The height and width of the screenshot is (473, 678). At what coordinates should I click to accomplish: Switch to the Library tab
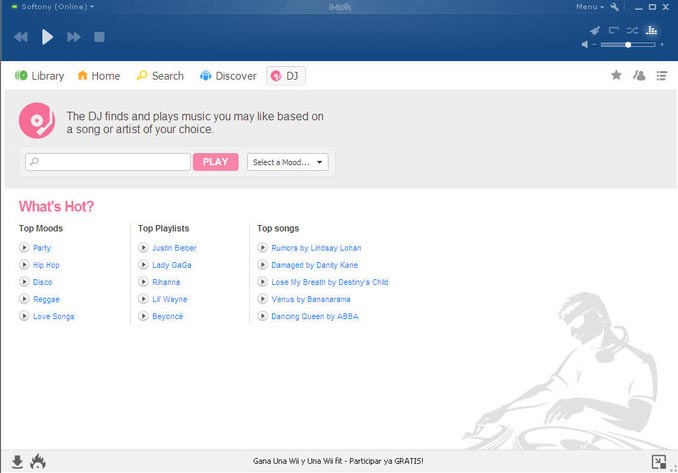point(39,76)
